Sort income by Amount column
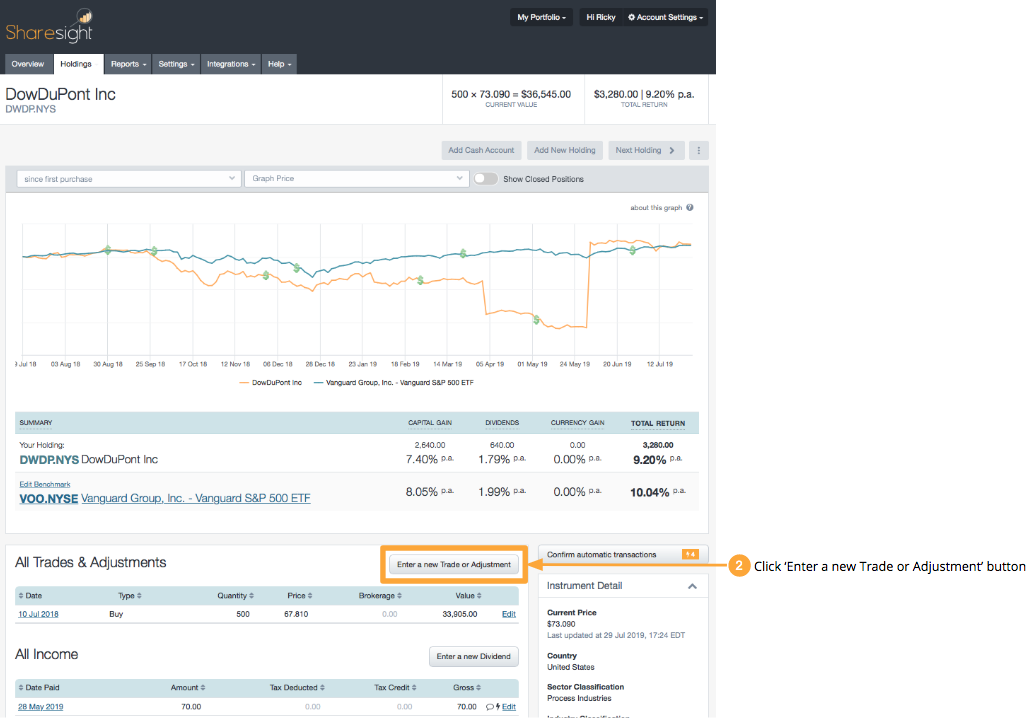This screenshot has width=1028, height=721. point(188,688)
